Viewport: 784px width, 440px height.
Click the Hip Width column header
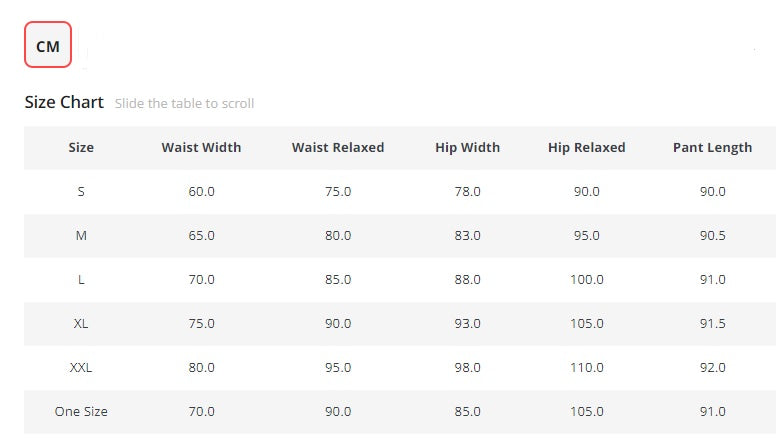(x=468, y=148)
